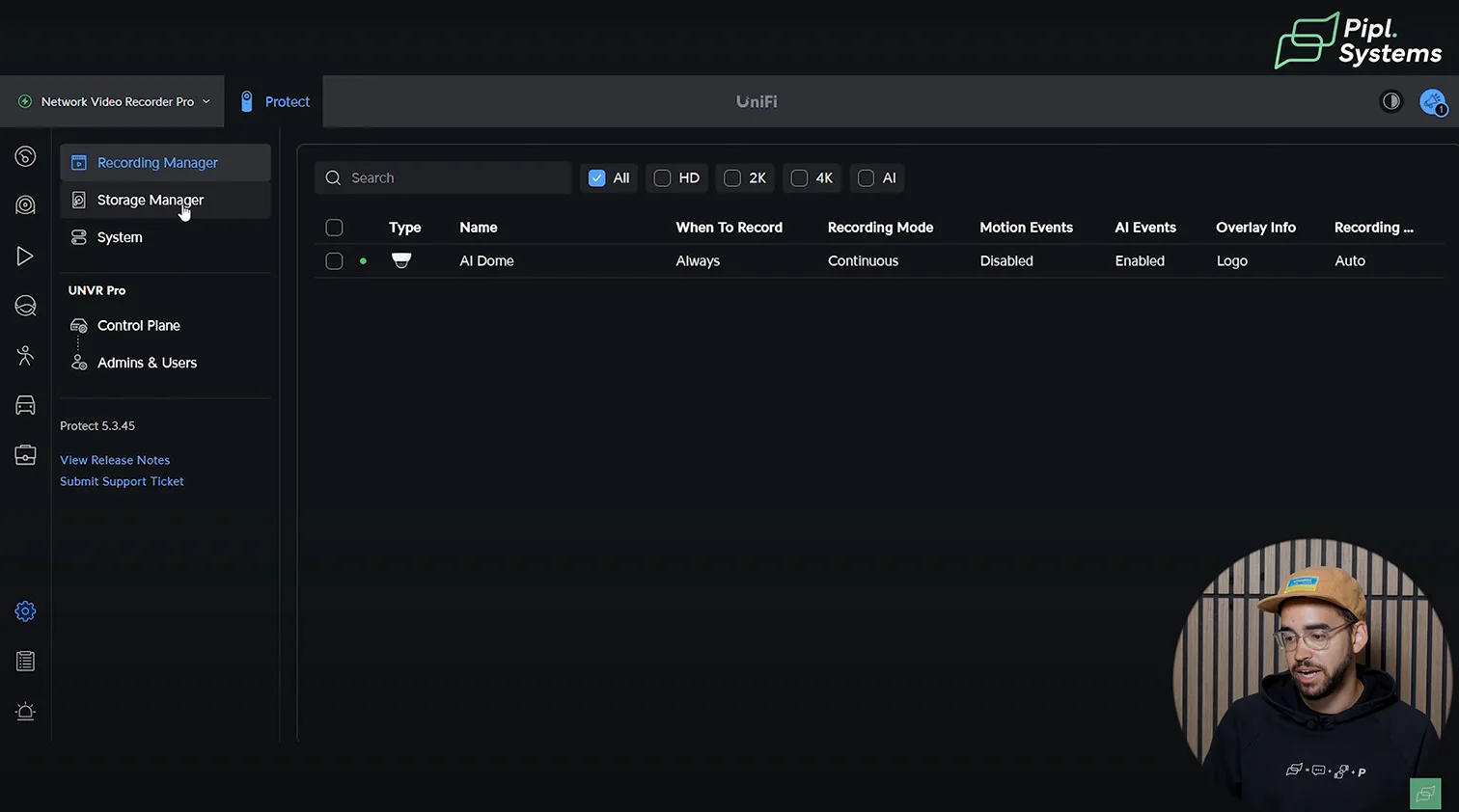
Task: Open the camera Devices icon in left rail
Action: coord(25,205)
